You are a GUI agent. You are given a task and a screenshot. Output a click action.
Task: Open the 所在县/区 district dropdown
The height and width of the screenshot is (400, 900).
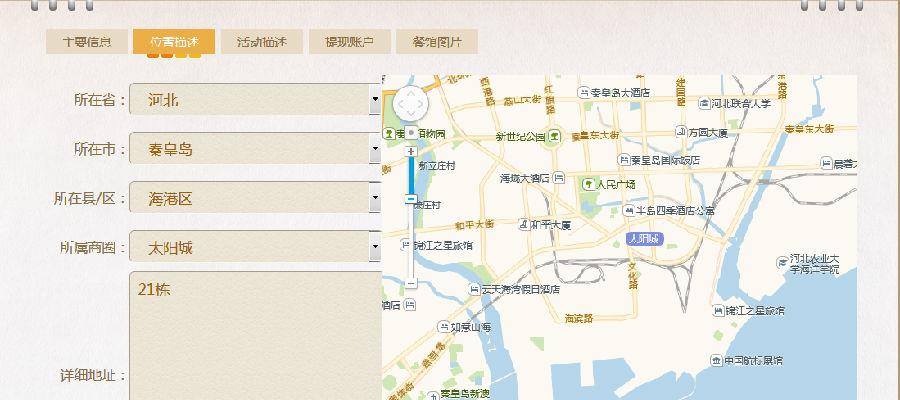point(374,198)
